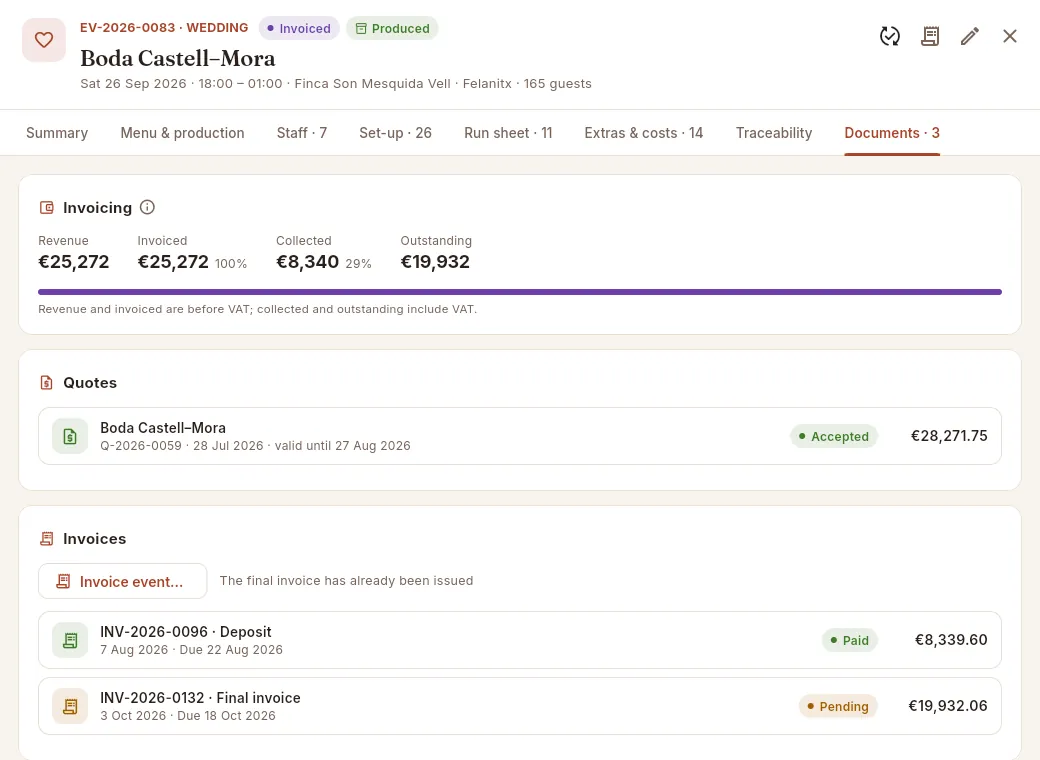Viewport: 1040px width, 760px height.
Task: Click the Pending status badge
Action: [838, 706]
